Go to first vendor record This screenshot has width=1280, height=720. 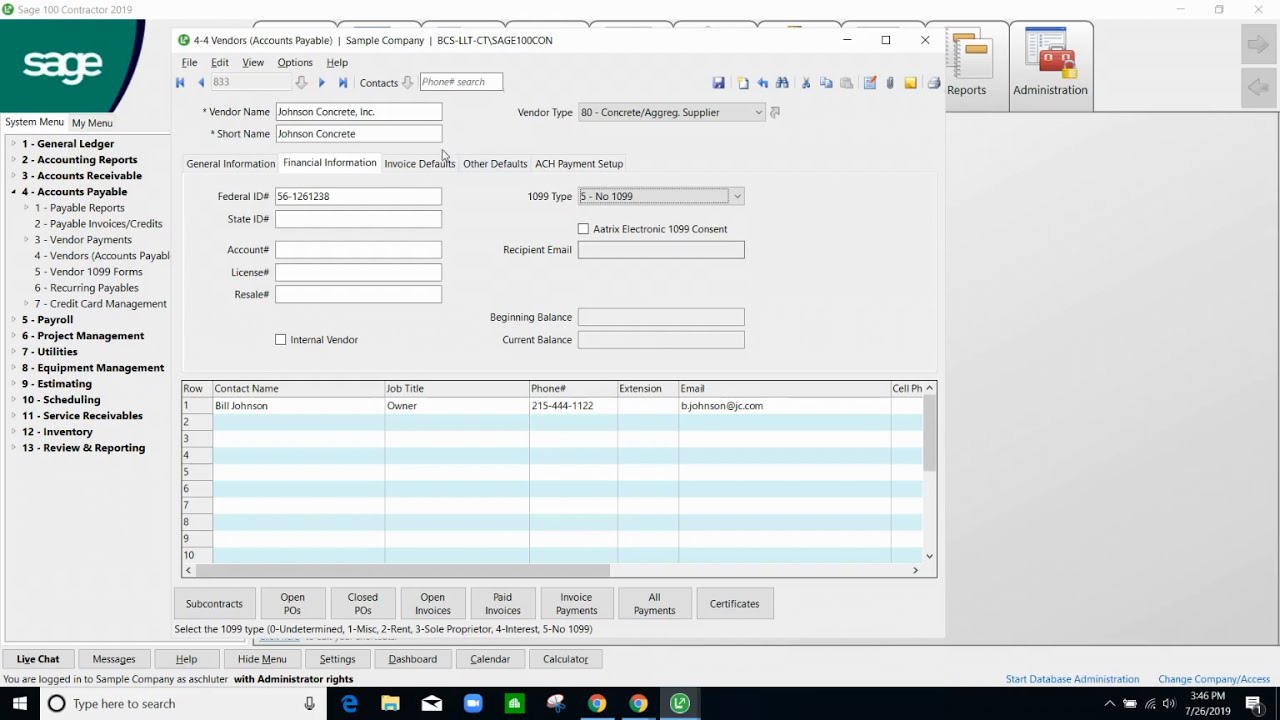(180, 83)
